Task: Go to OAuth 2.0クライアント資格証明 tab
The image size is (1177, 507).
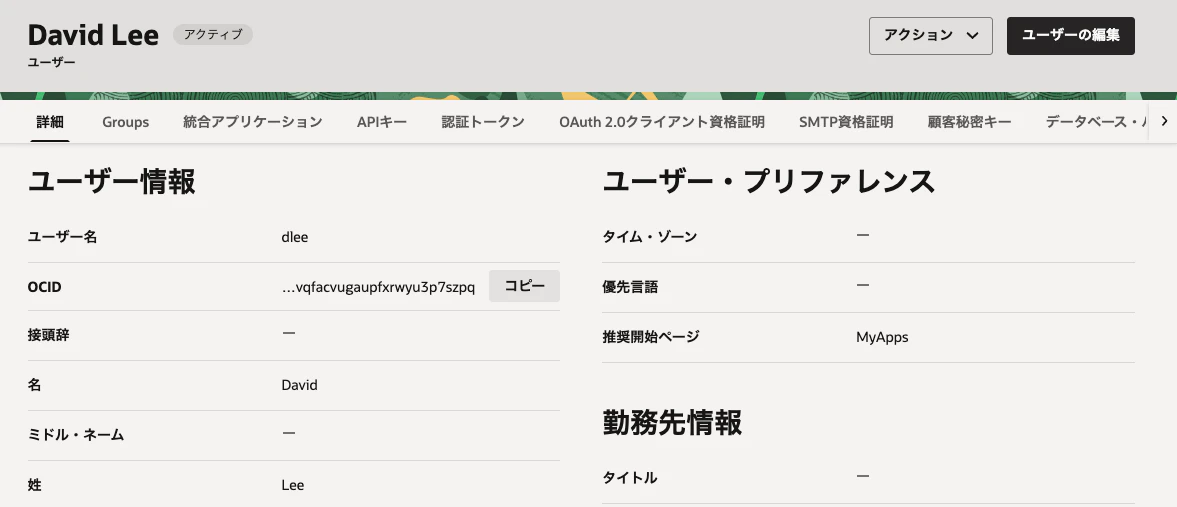Action: [x=662, y=122]
